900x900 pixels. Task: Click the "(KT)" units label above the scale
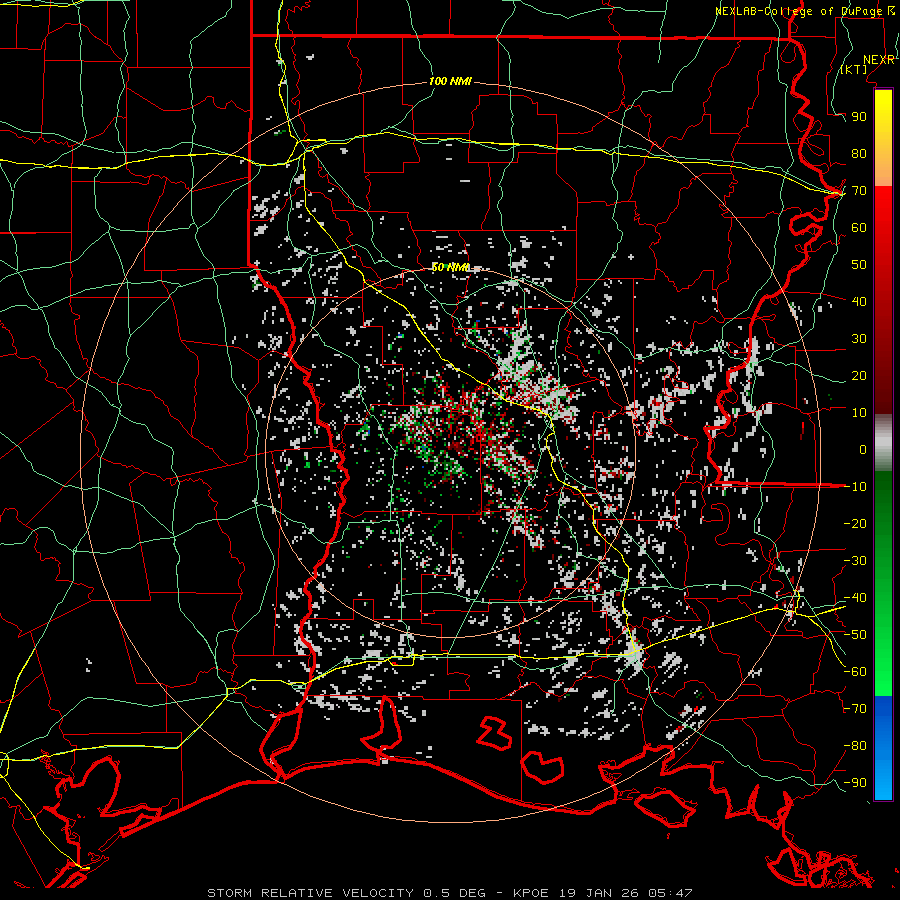[x=854, y=69]
